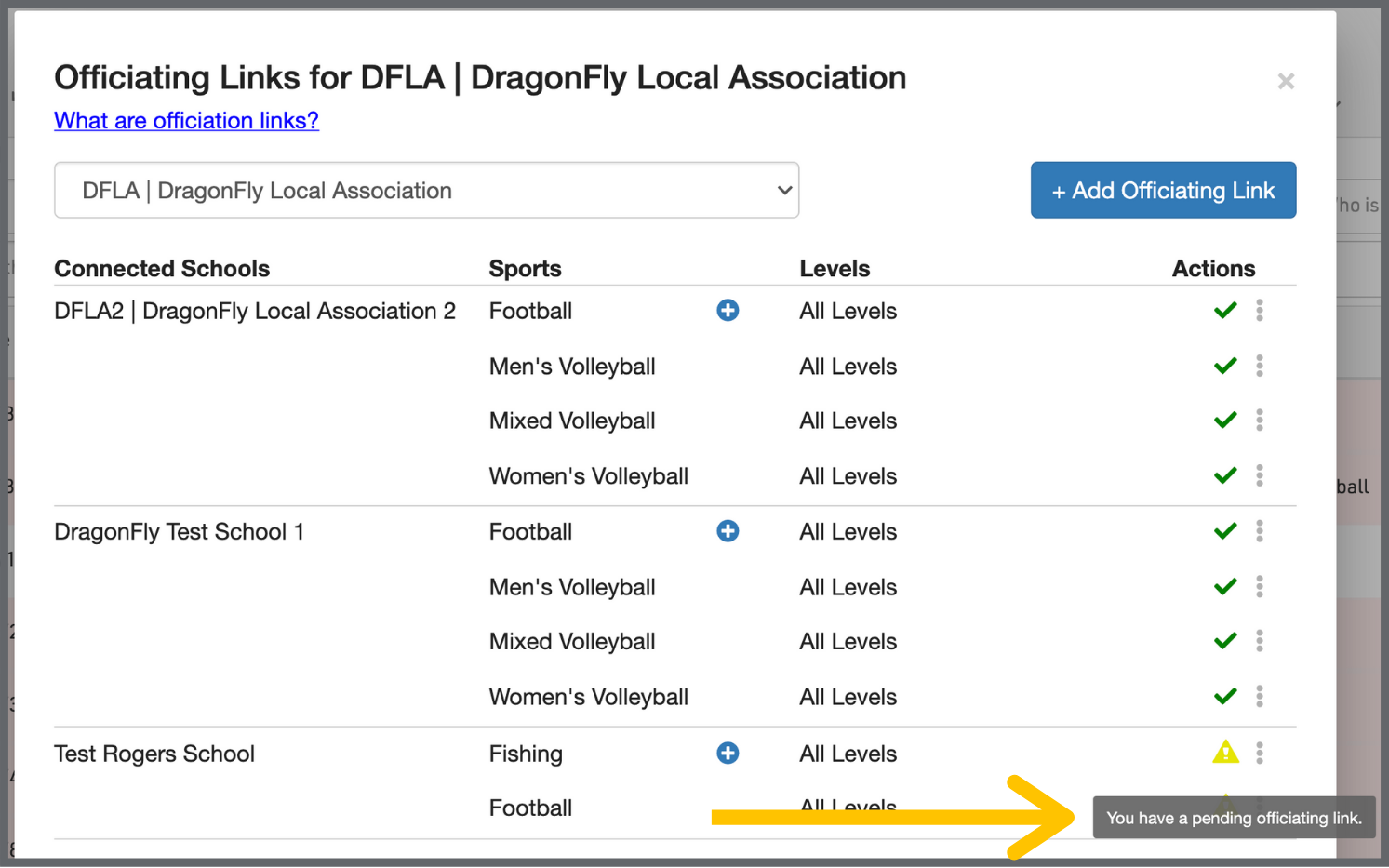Screen dimensions: 1389x868
Task: Click green checkmark for Test School Football row
Action: pos(1225,531)
